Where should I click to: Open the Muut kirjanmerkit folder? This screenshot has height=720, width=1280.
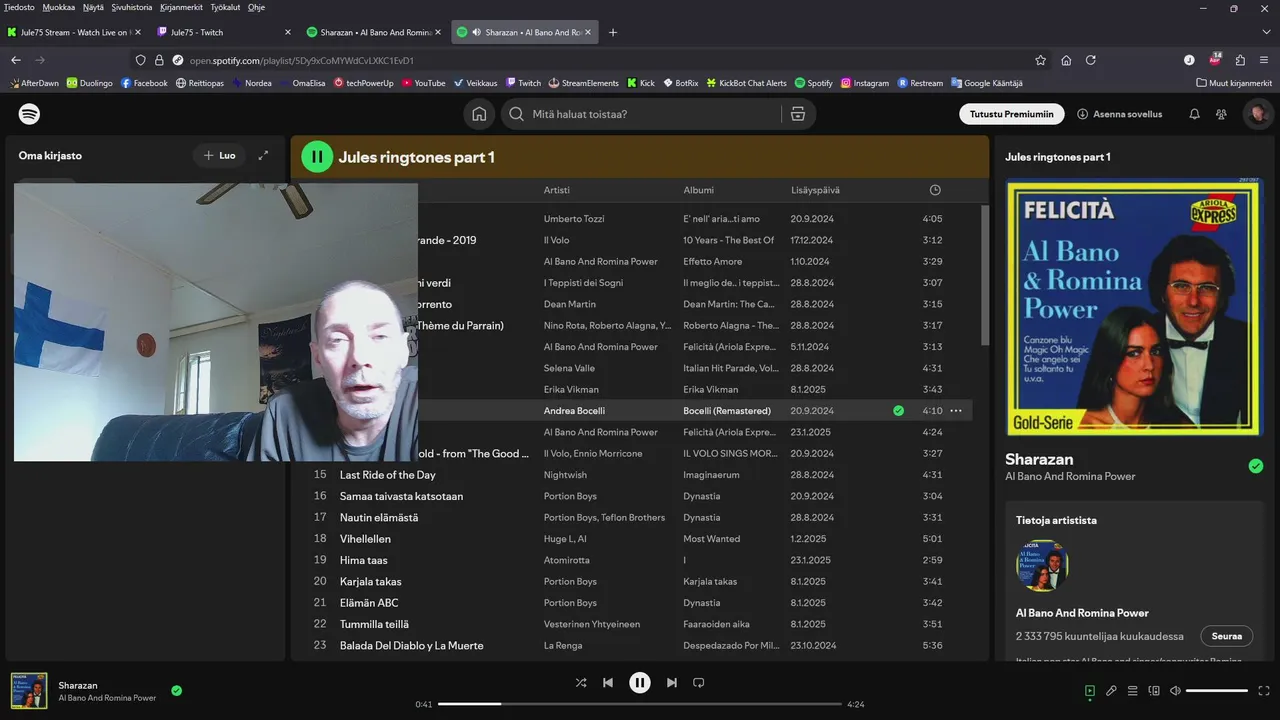pos(1234,83)
